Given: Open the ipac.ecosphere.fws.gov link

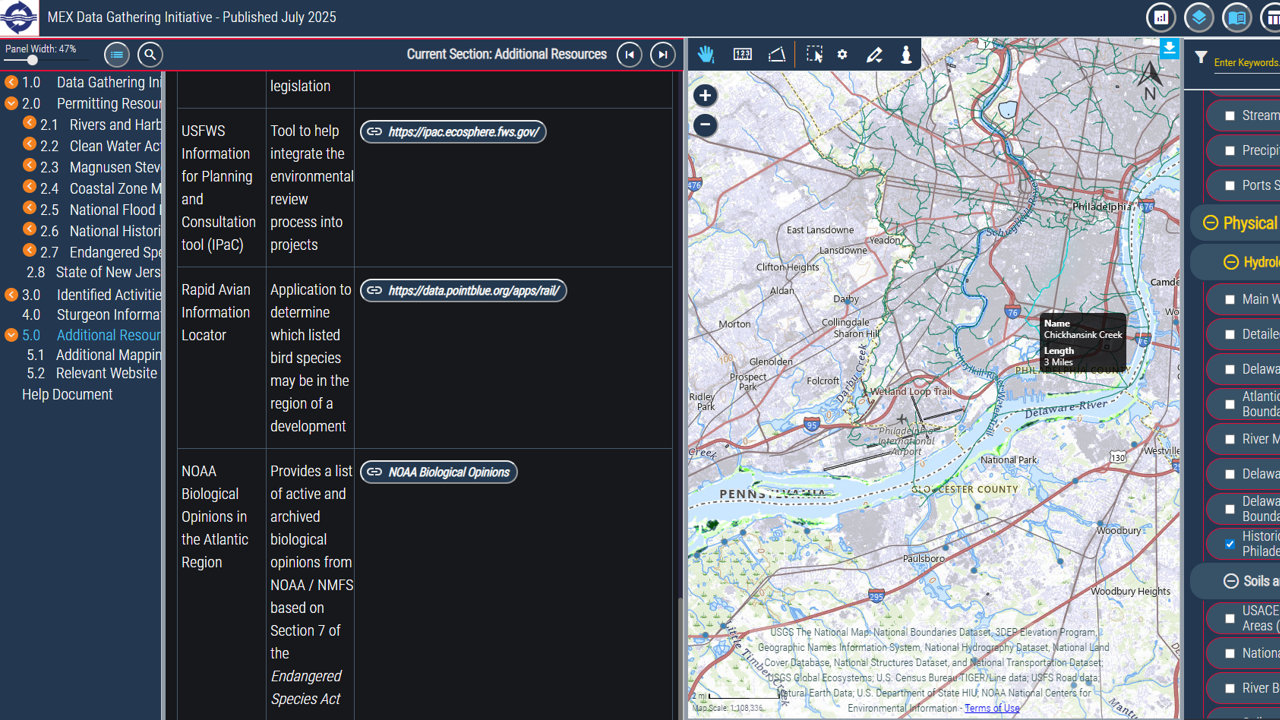Looking at the screenshot, I should click(x=453, y=132).
